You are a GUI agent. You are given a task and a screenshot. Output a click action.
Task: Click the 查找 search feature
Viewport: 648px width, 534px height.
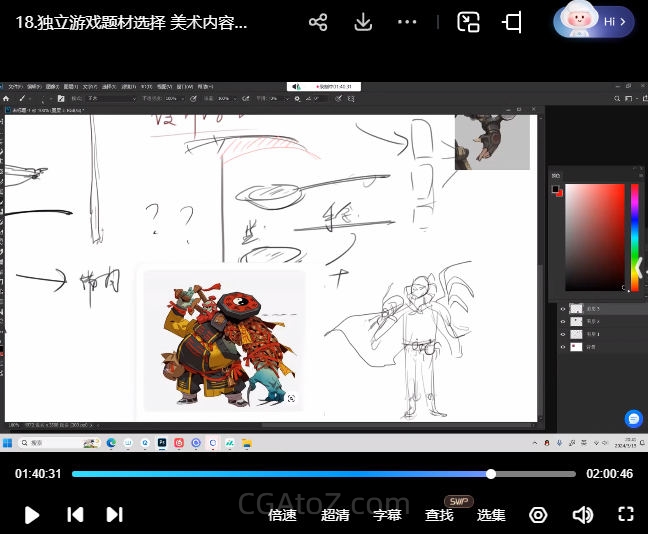click(439, 515)
